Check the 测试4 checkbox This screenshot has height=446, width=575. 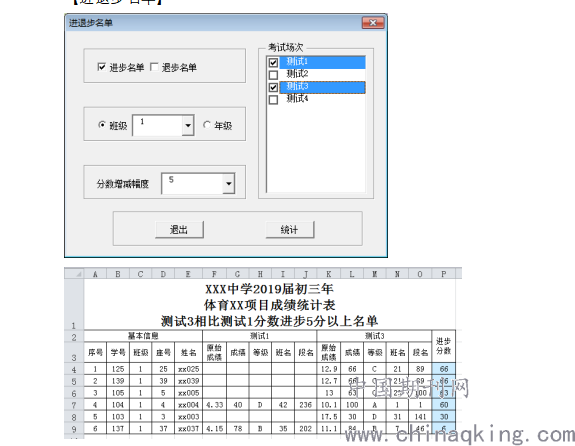pos(273,99)
